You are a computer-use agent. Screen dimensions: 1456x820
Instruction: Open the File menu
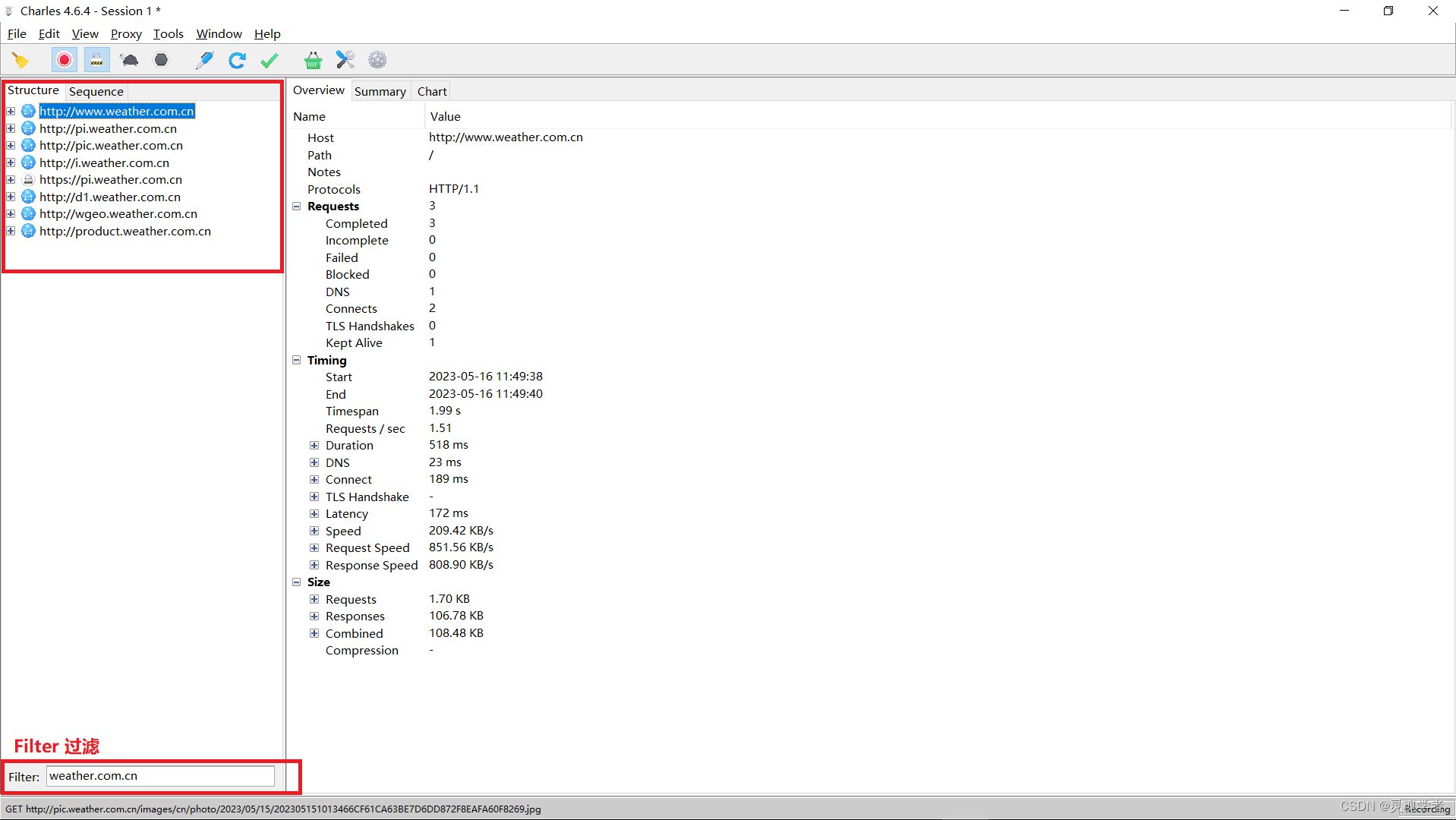pos(17,33)
